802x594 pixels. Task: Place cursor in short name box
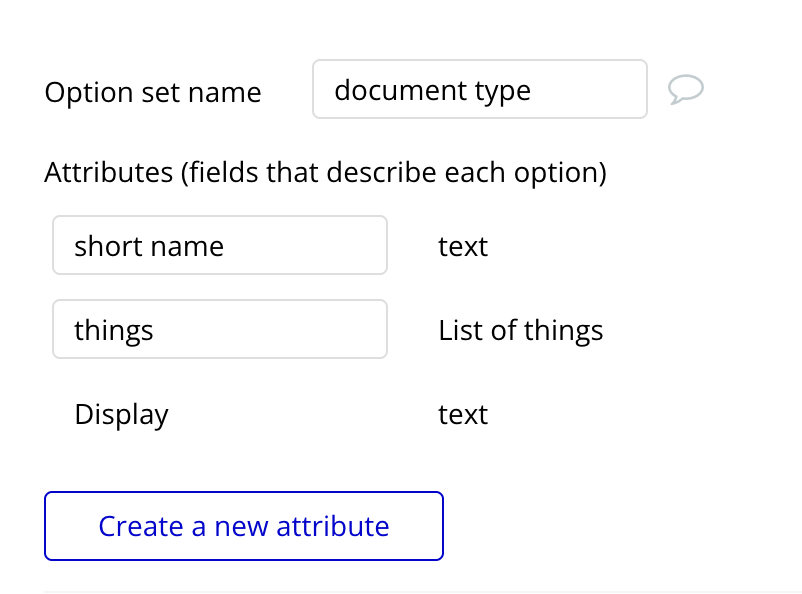[220, 246]
